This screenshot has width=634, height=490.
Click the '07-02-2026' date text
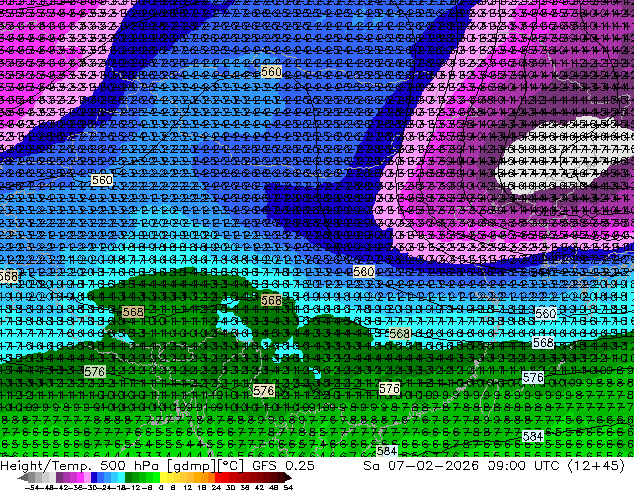pyautogui.click(x=433, y=466)
